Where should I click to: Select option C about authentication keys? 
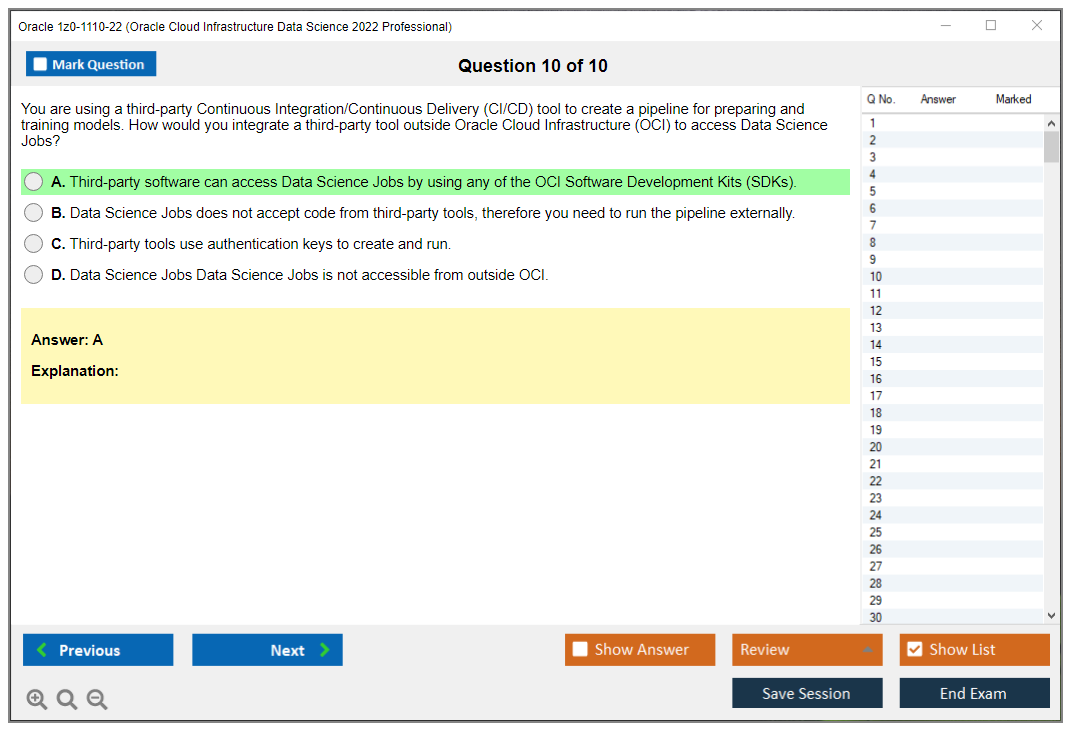[x=34, y=244]
